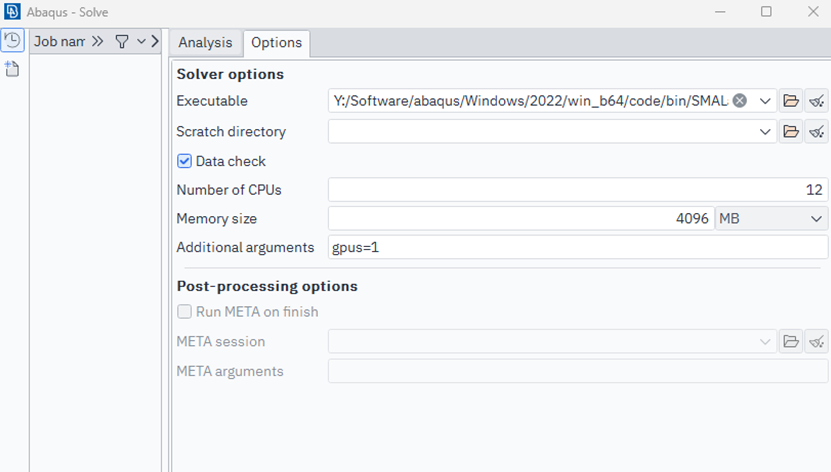Image resolution: width=831 pixels, height=472 pixels.
Task: Click the new job document icon
Action: tap(12, 69)
